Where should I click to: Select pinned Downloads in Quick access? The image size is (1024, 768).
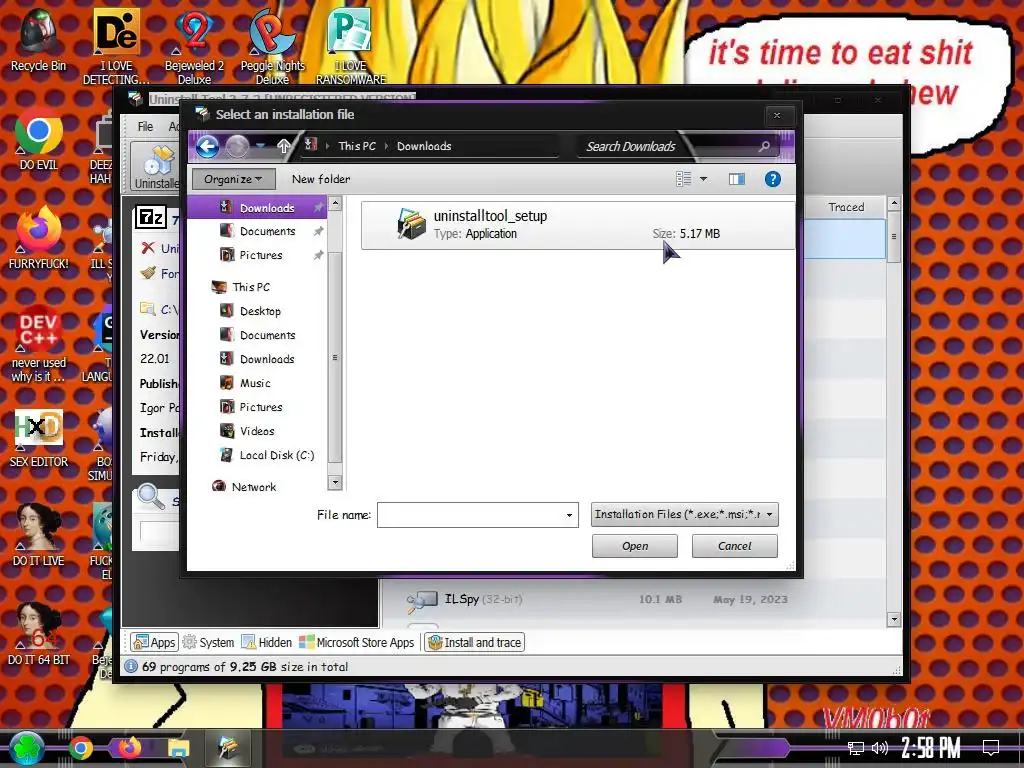267,208
